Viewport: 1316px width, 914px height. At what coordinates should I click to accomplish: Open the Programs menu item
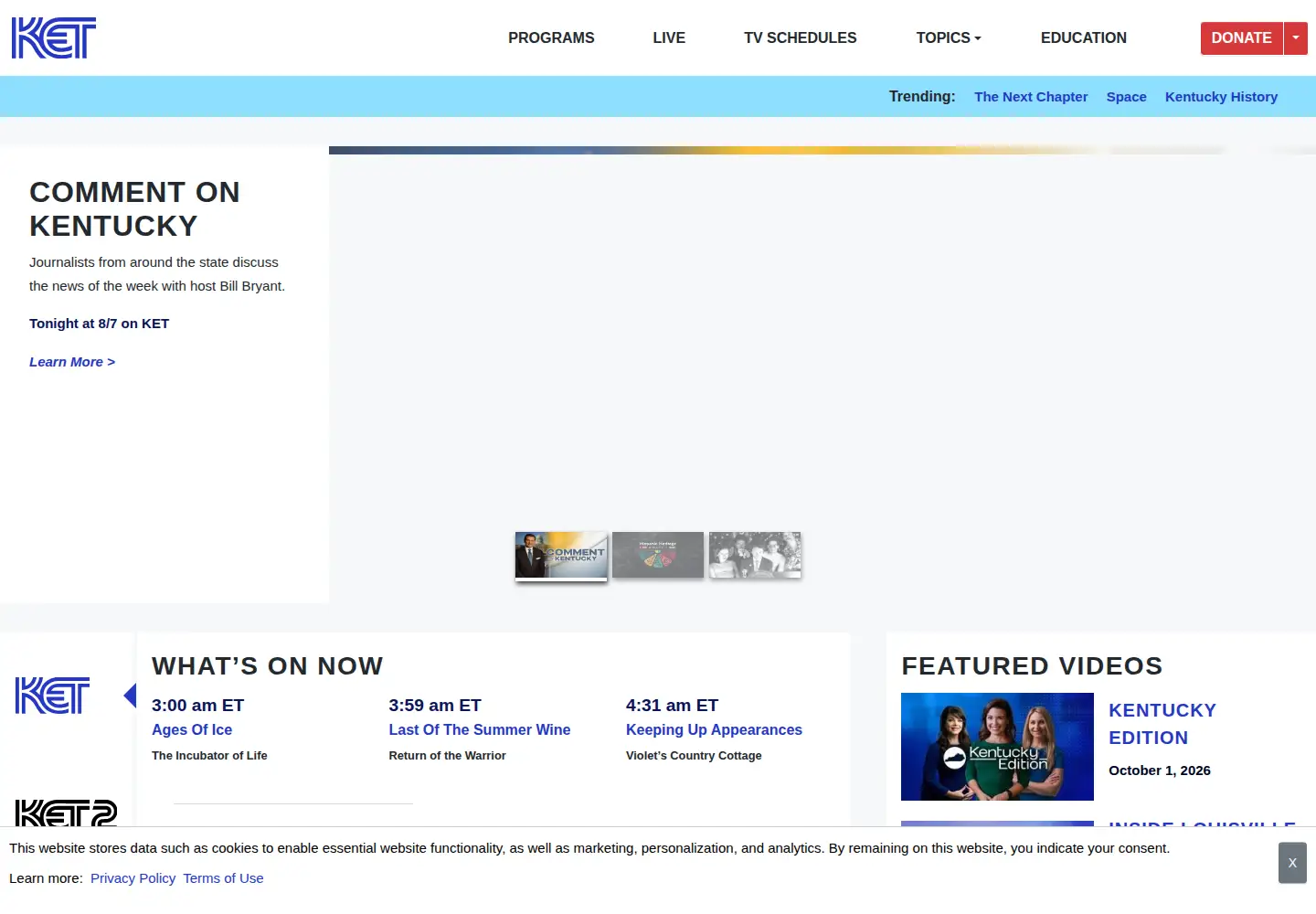(x=551, y=37)
